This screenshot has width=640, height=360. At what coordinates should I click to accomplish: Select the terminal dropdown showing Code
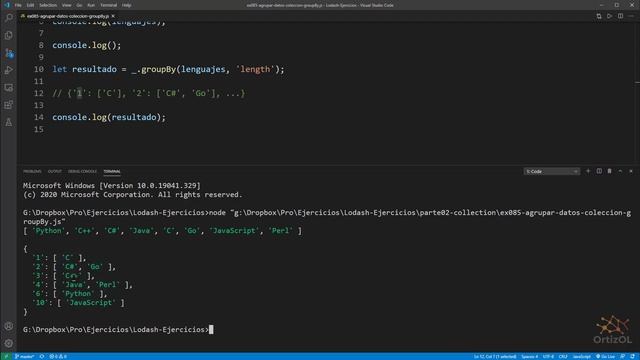tap(551, 171)
